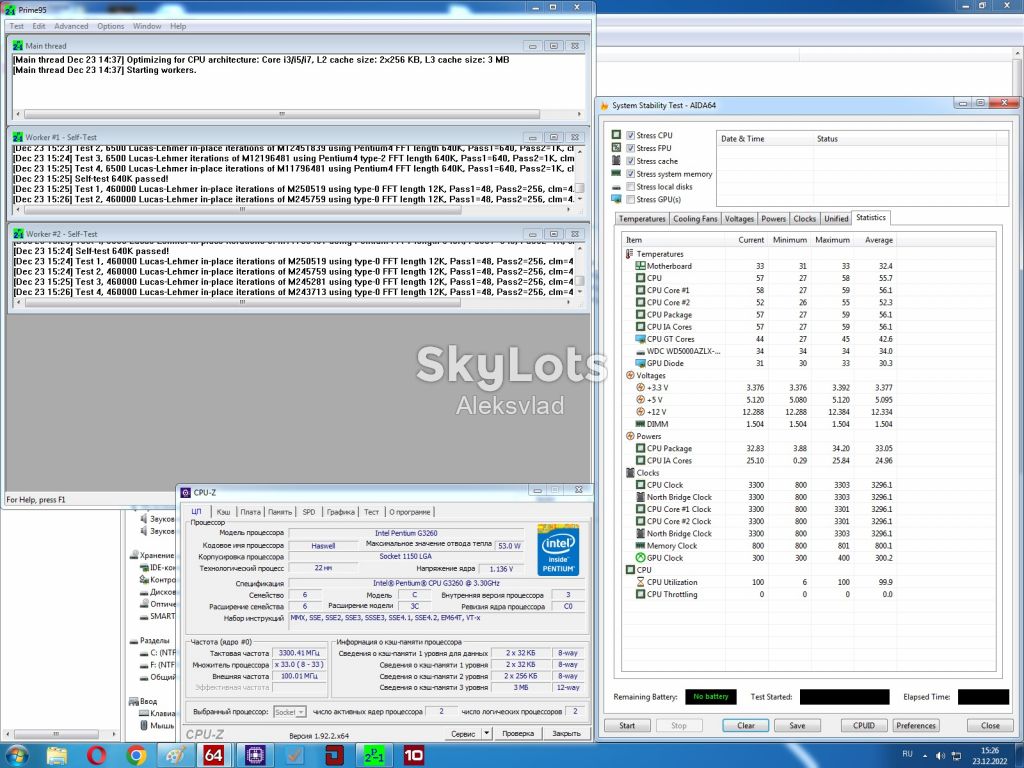1024x768 pixels.
Task: Open Google Chrome from the taskbar
Action: point(136,756)
